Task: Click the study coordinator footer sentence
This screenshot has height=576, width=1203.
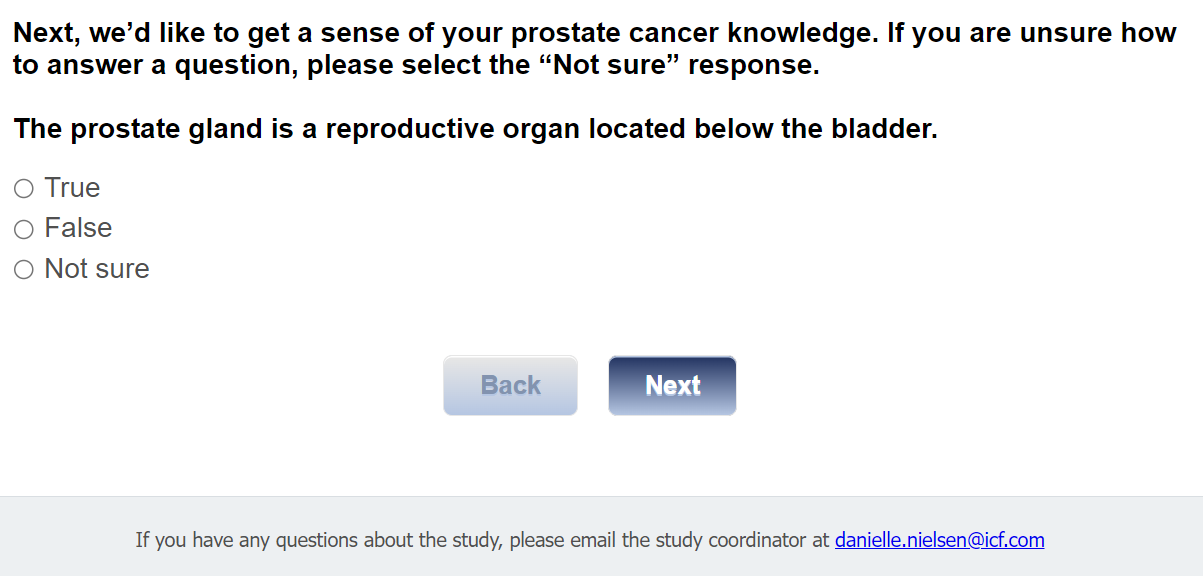Action: point(482,540)
